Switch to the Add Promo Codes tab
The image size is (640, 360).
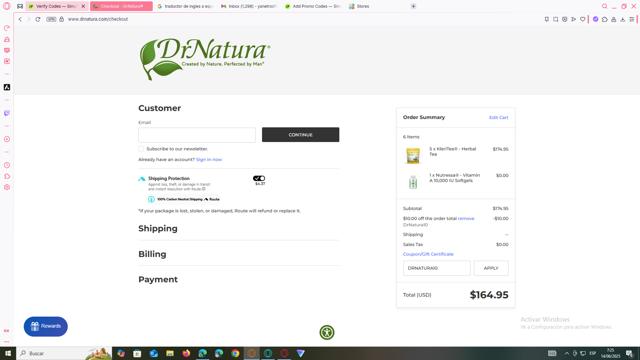(313, 6)
